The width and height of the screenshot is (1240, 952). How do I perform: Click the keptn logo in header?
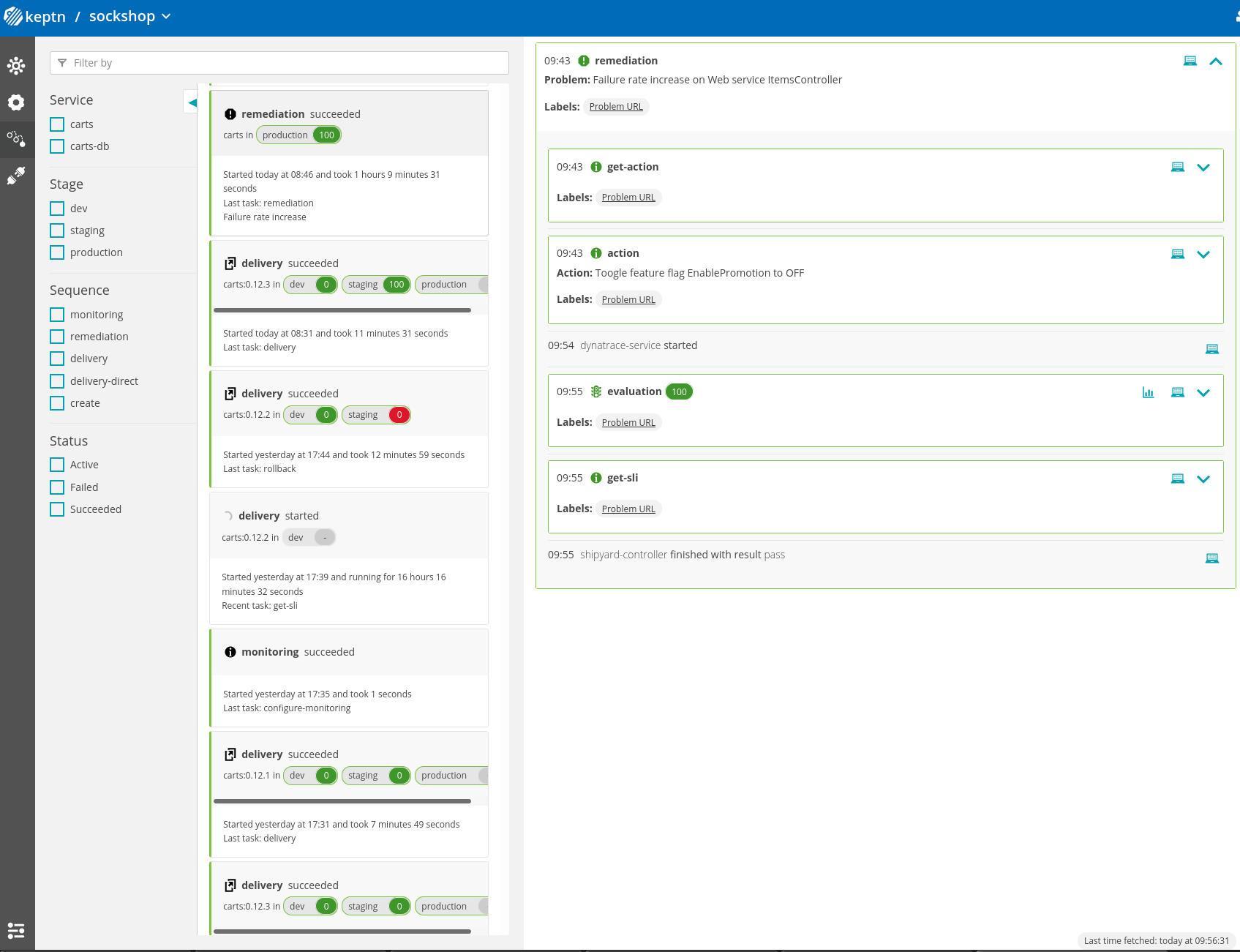point(34,16)
